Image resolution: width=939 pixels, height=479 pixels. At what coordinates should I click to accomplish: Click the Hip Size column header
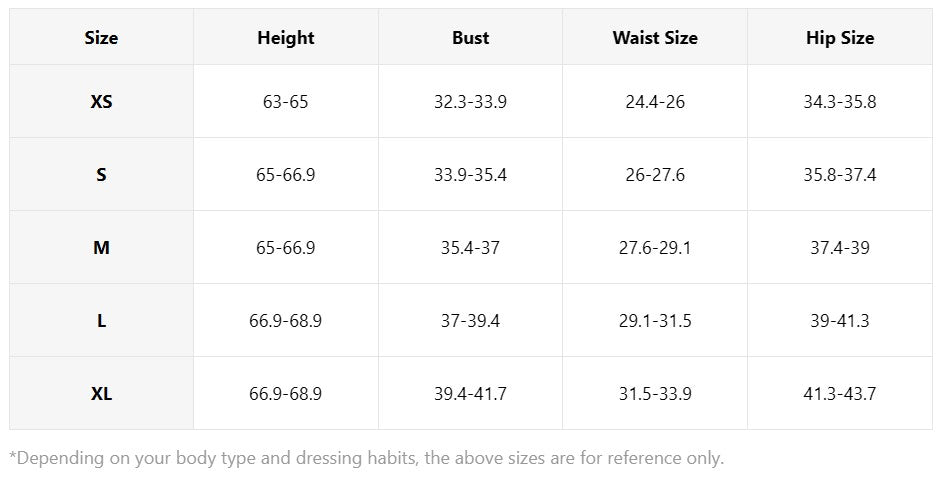[x=840, y=37]
